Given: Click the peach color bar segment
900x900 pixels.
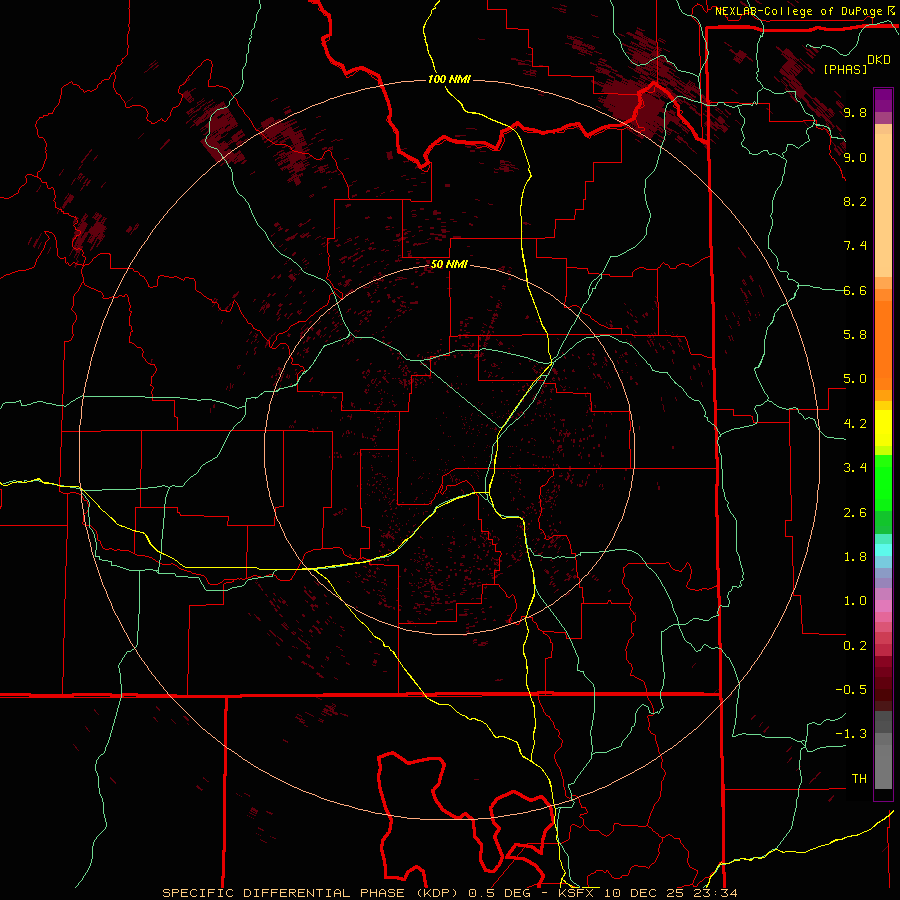Looking at the screenshot, I should pos(883,205).
